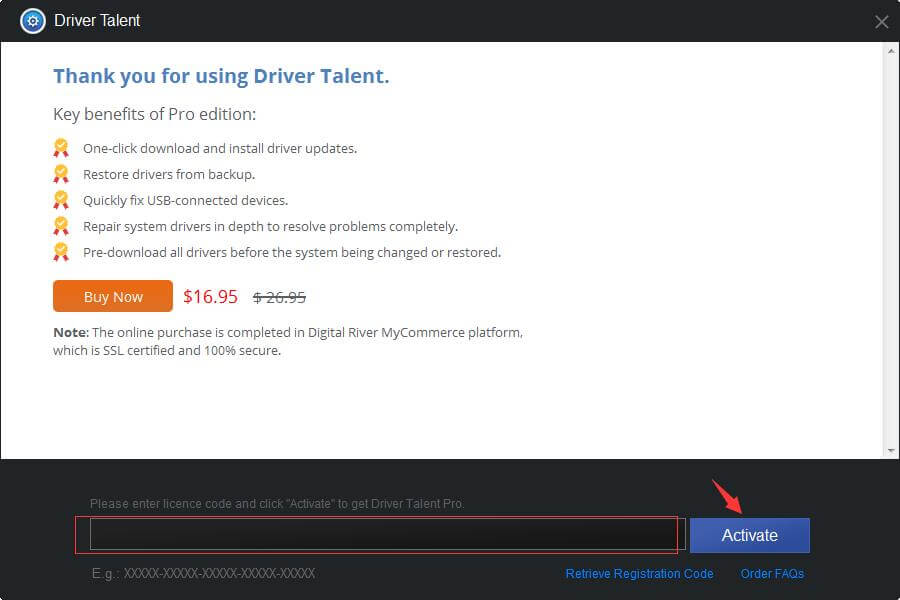Viewport: 900px width, 600px height.
Task: Click the crossed-out $26.95 price
Action: tap(280, 297)
